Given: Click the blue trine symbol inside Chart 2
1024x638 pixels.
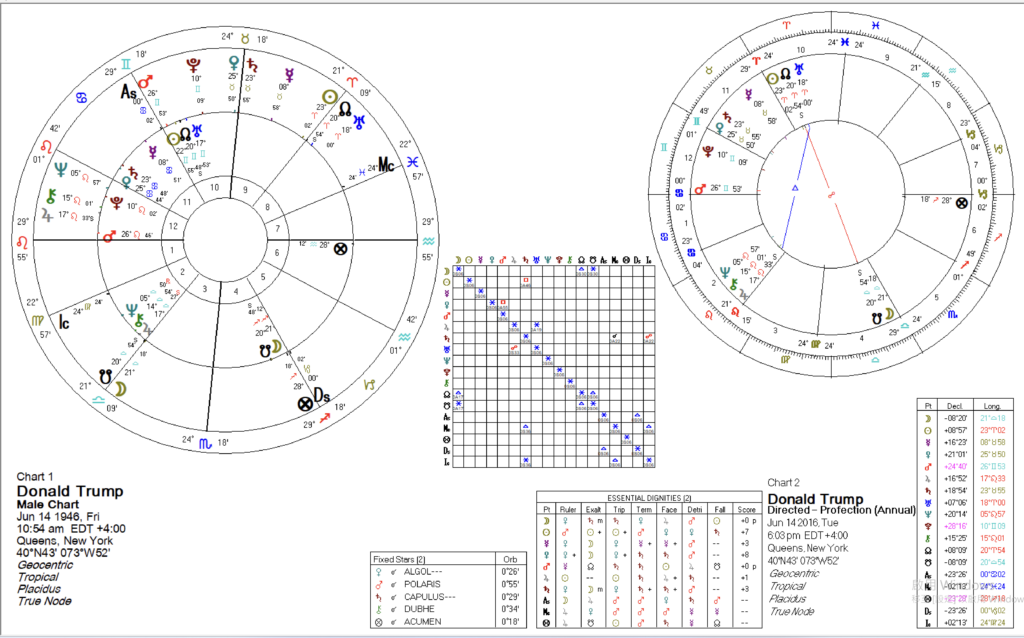Looking at the screenshot, I should pyautogui.click(x=795, y=188).
